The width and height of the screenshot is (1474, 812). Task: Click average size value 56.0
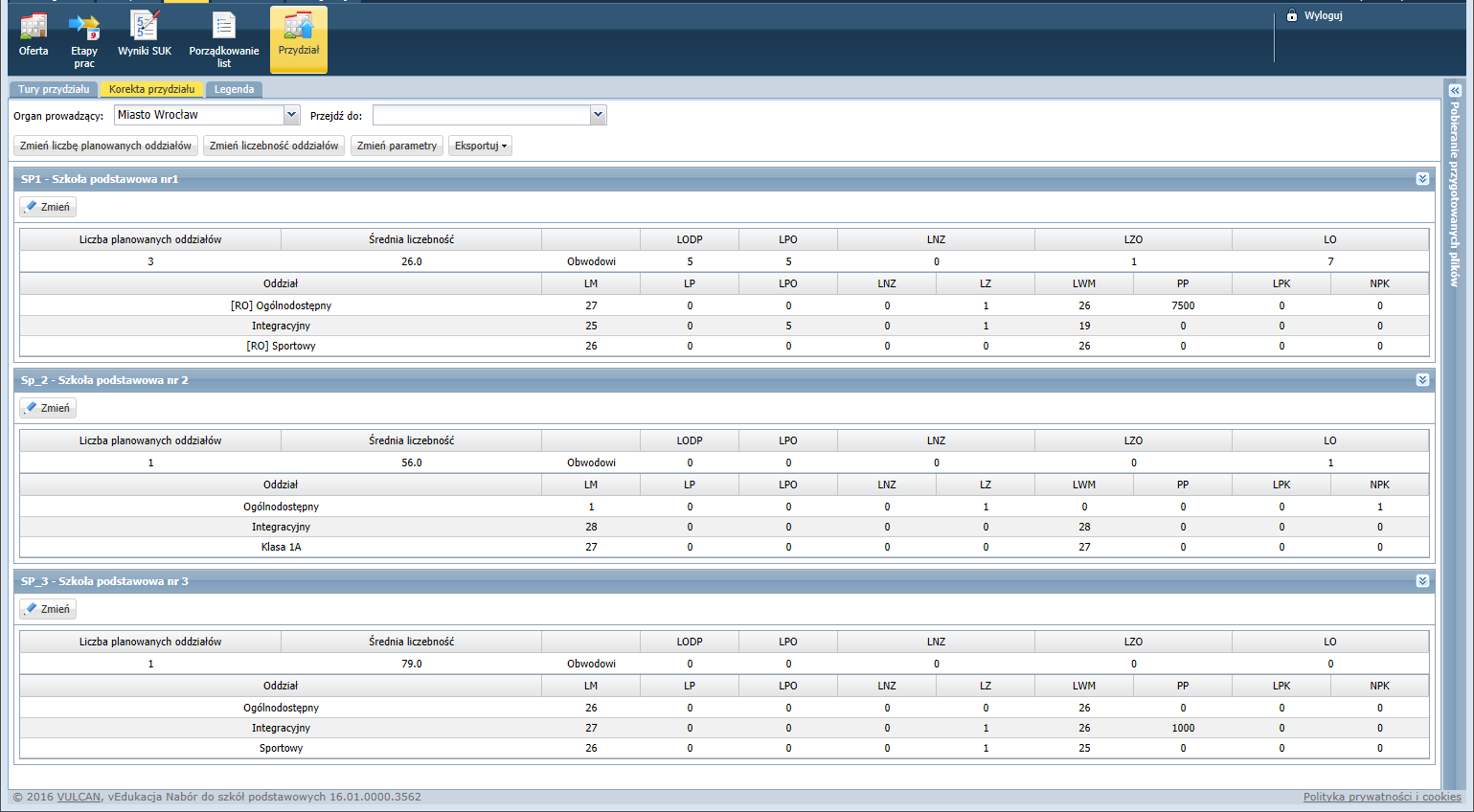tap(412, 462)
